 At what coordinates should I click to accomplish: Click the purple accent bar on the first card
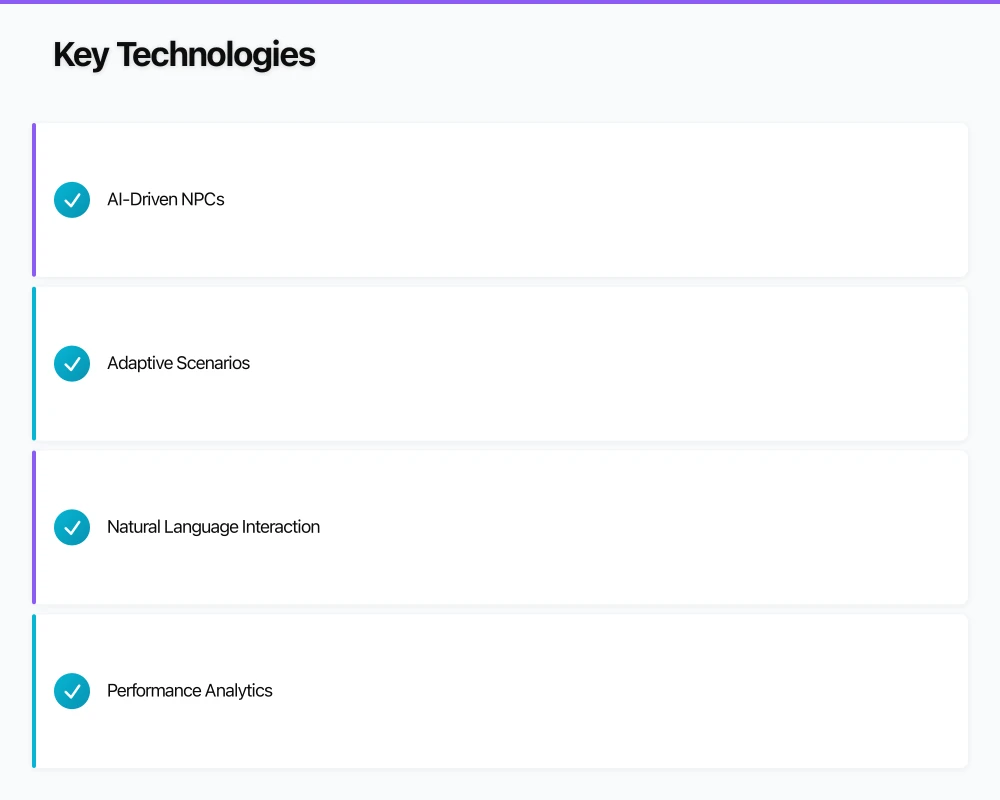tap(33, 200)
